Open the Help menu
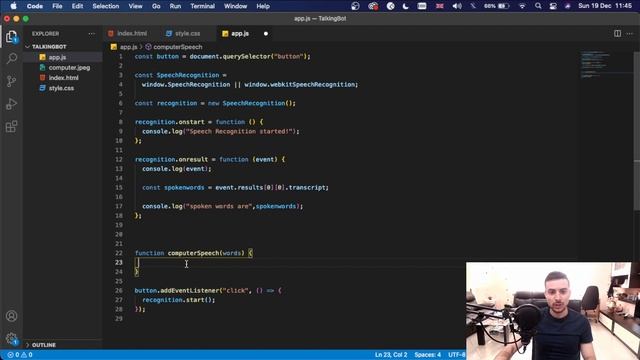Image resolution: width=640 pixels, height=360 pixels. pyautogui.click(x=263, y=6)
